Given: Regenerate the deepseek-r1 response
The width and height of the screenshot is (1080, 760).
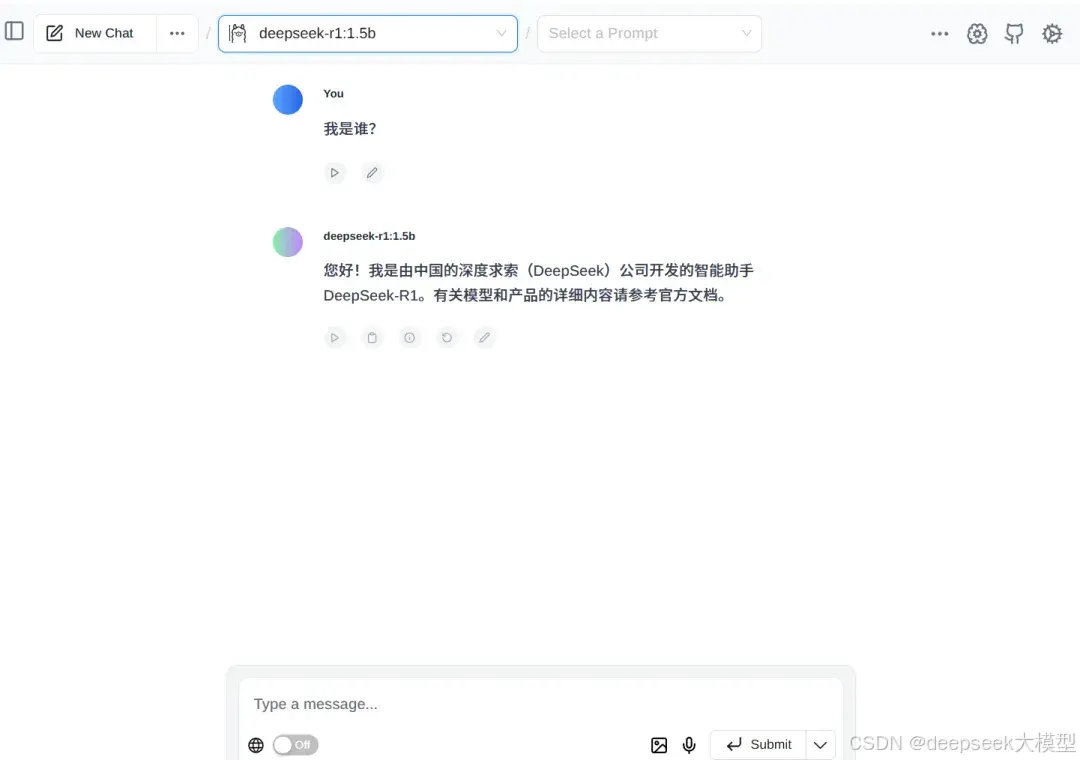Looking at the screenshot, I should [447, 338].
